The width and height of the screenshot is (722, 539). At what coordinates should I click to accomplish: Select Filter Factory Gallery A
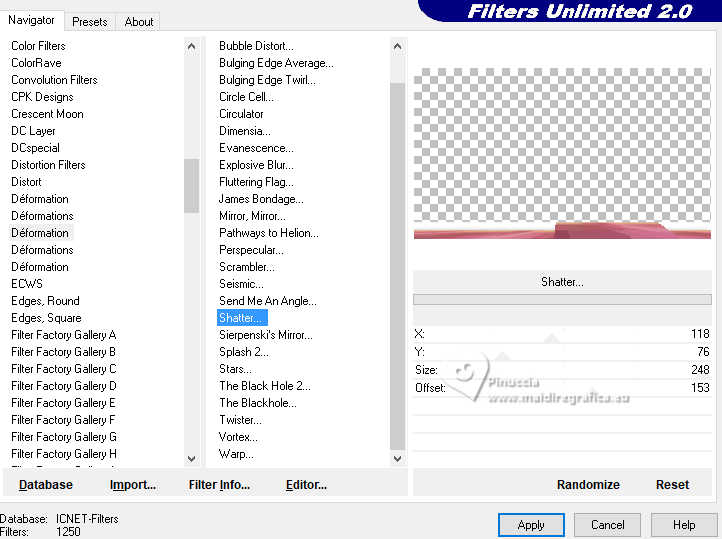coord(64,335)
